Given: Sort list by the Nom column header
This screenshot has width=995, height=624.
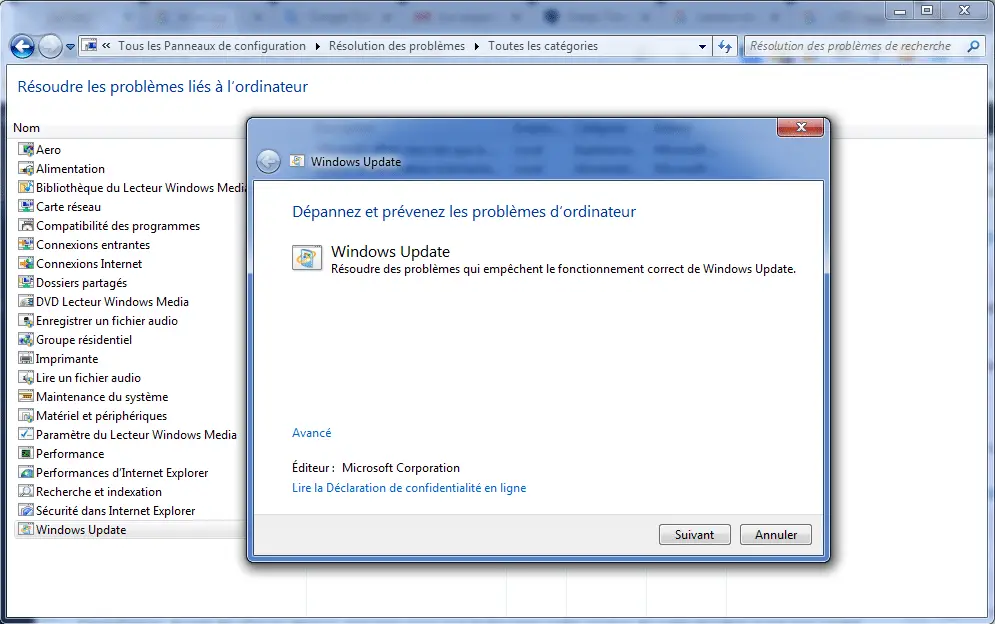Looking at the screenshot, I should pyautogui.click(x=27, y=128).
